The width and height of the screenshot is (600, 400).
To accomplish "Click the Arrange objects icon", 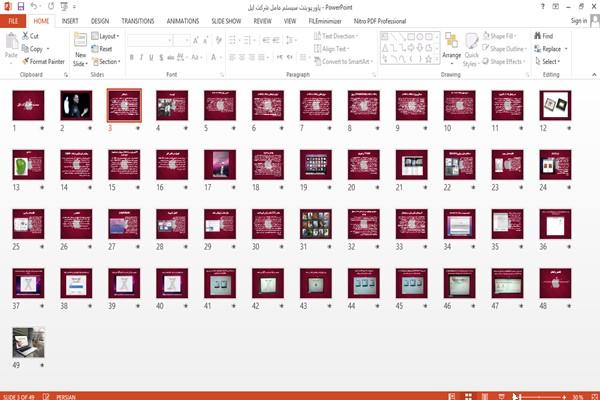I will coord(452,48).
